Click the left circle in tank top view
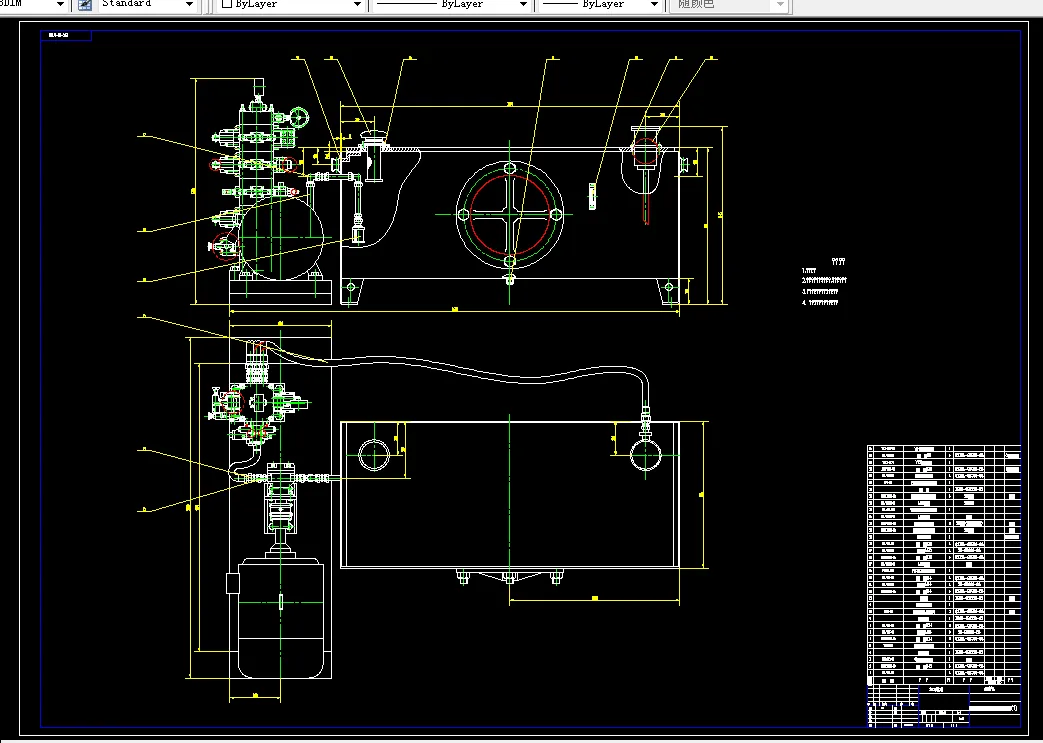The image size is (1043, 743). [x=374, y=455]
